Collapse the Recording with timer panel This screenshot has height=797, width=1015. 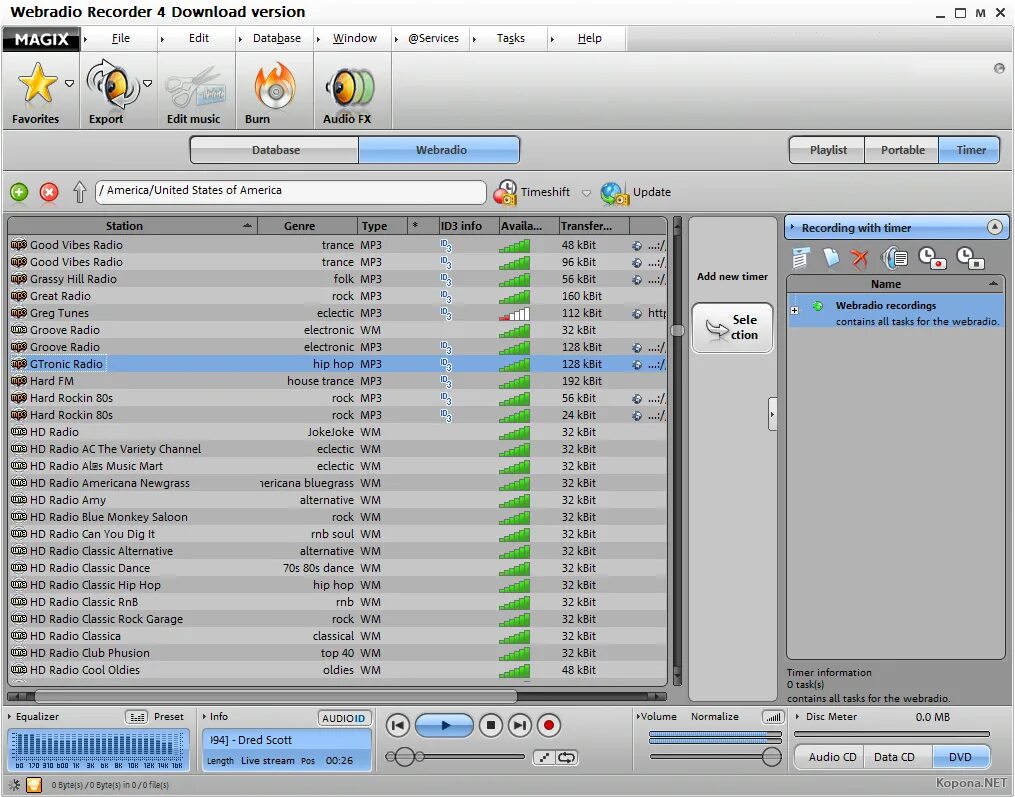(995, 227)
